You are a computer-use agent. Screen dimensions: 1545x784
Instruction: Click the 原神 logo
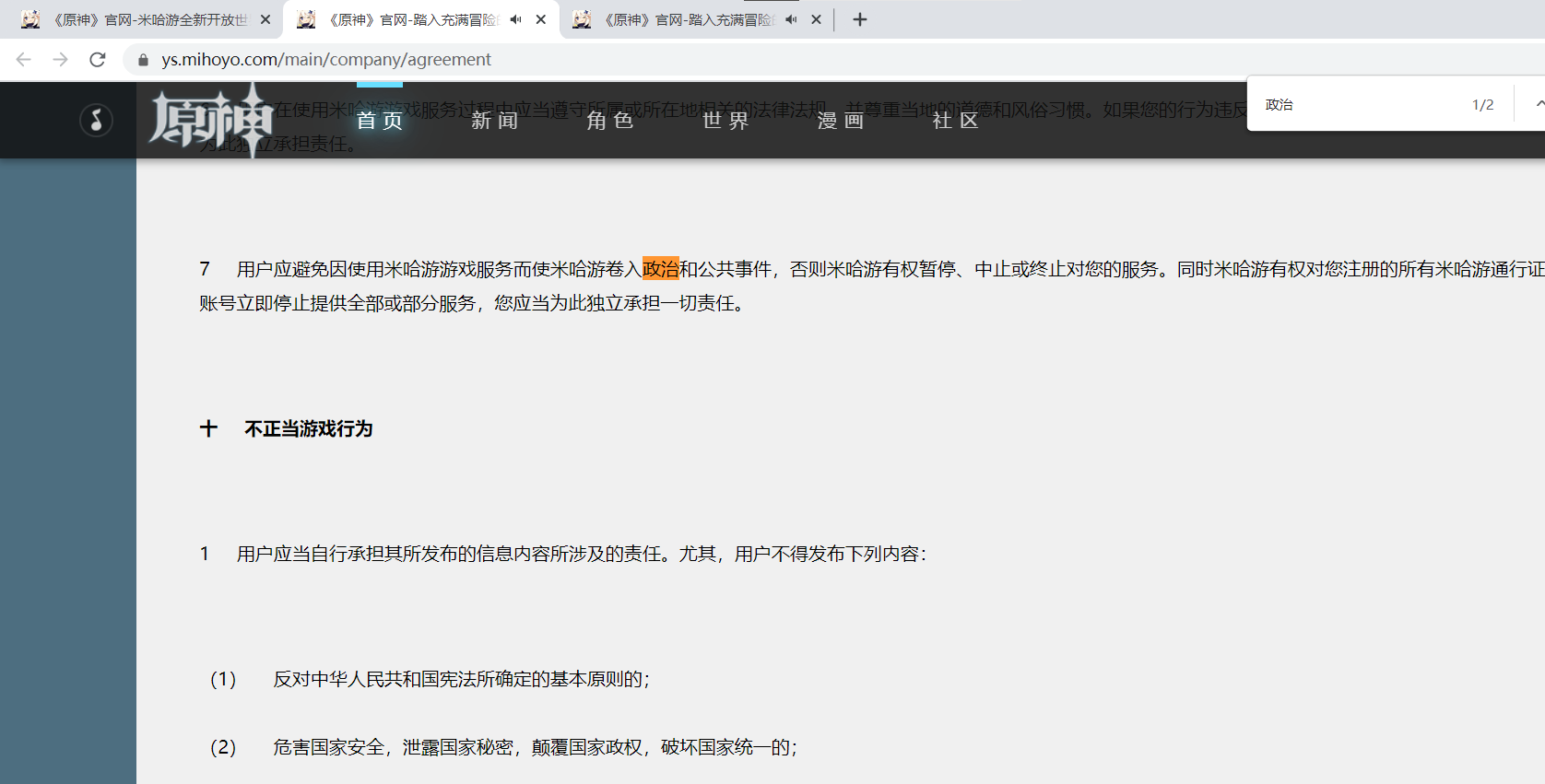(x=211, y=119)
